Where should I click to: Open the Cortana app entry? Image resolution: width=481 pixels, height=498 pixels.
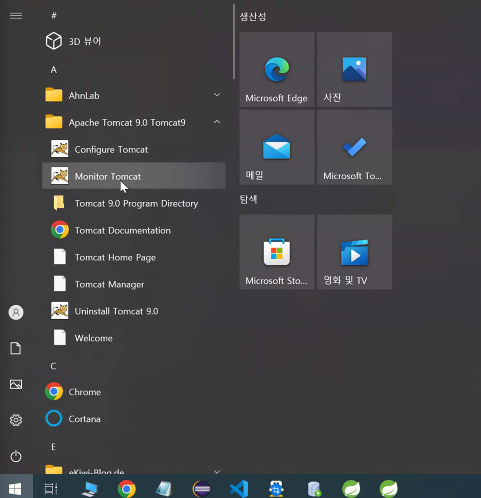tap(134, 419)
